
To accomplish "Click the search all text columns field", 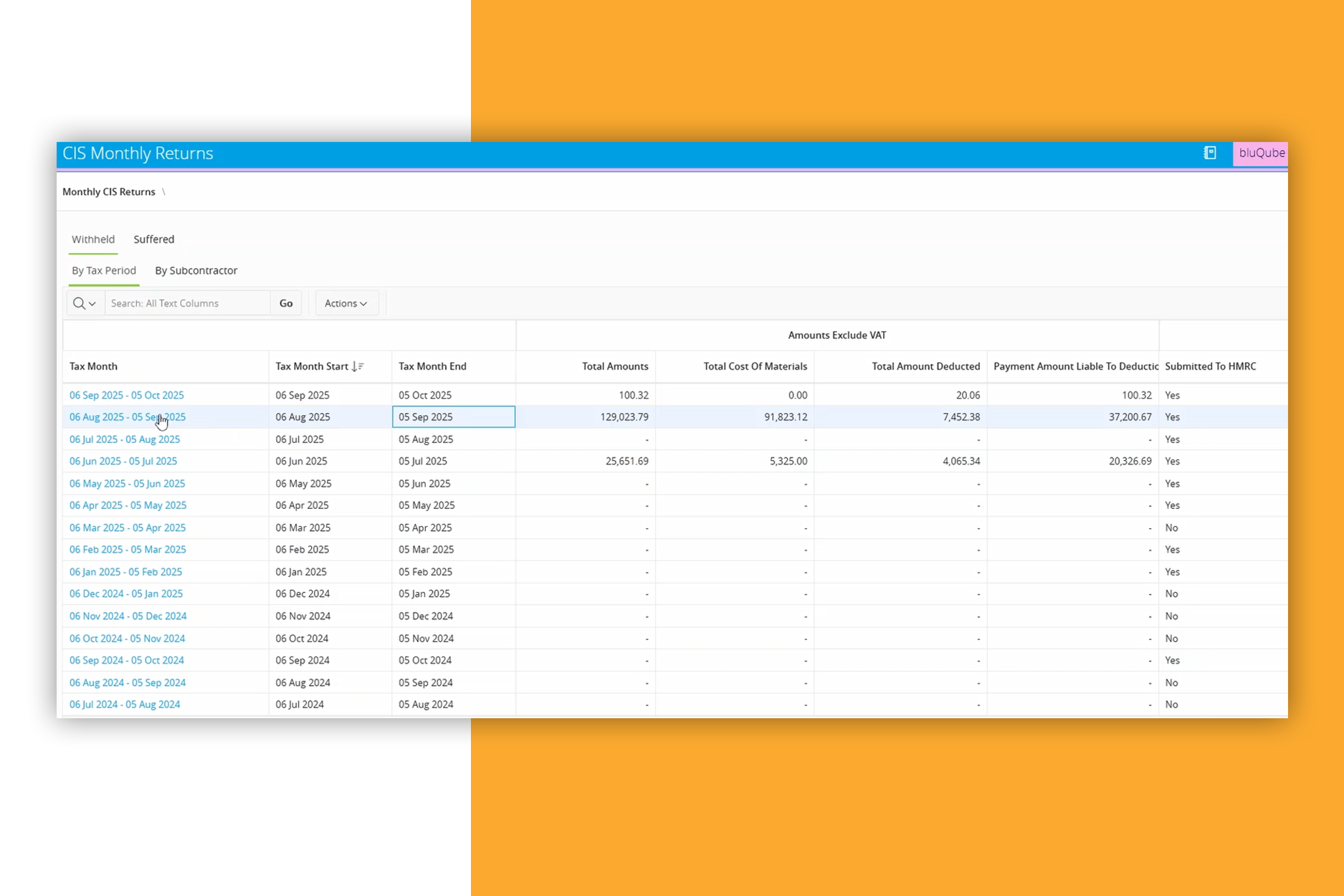I will 187,303.
